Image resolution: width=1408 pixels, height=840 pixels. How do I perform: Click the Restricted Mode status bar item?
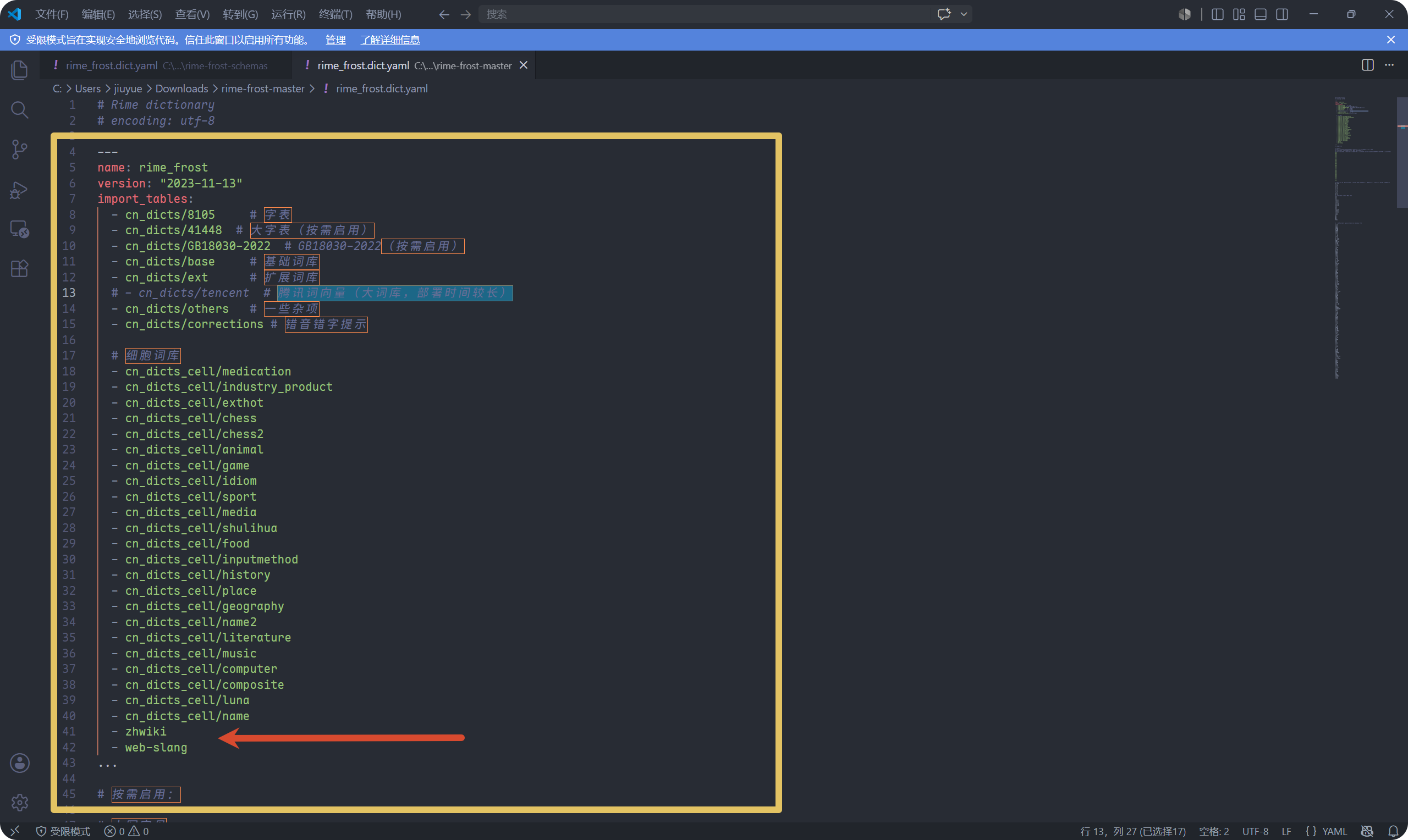63,831
